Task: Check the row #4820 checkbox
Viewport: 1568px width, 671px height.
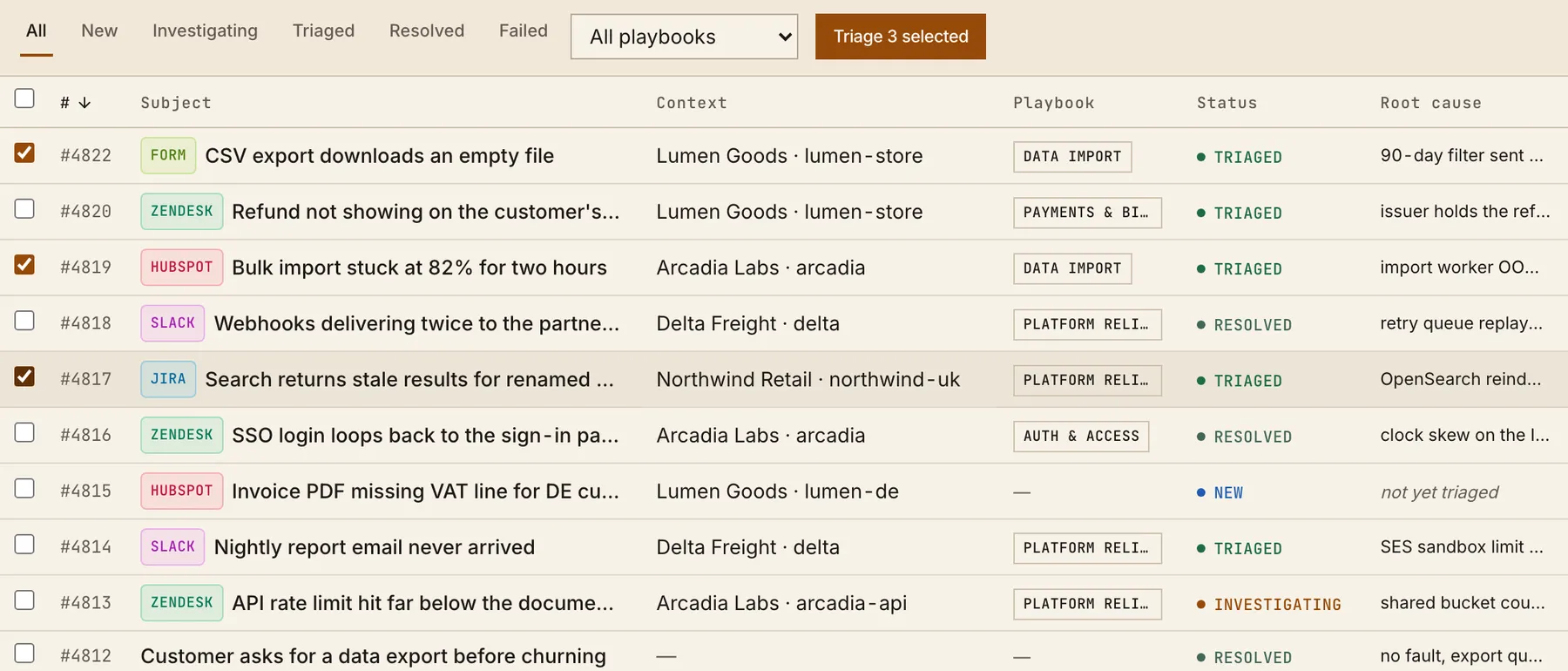Action: (24, 208)
